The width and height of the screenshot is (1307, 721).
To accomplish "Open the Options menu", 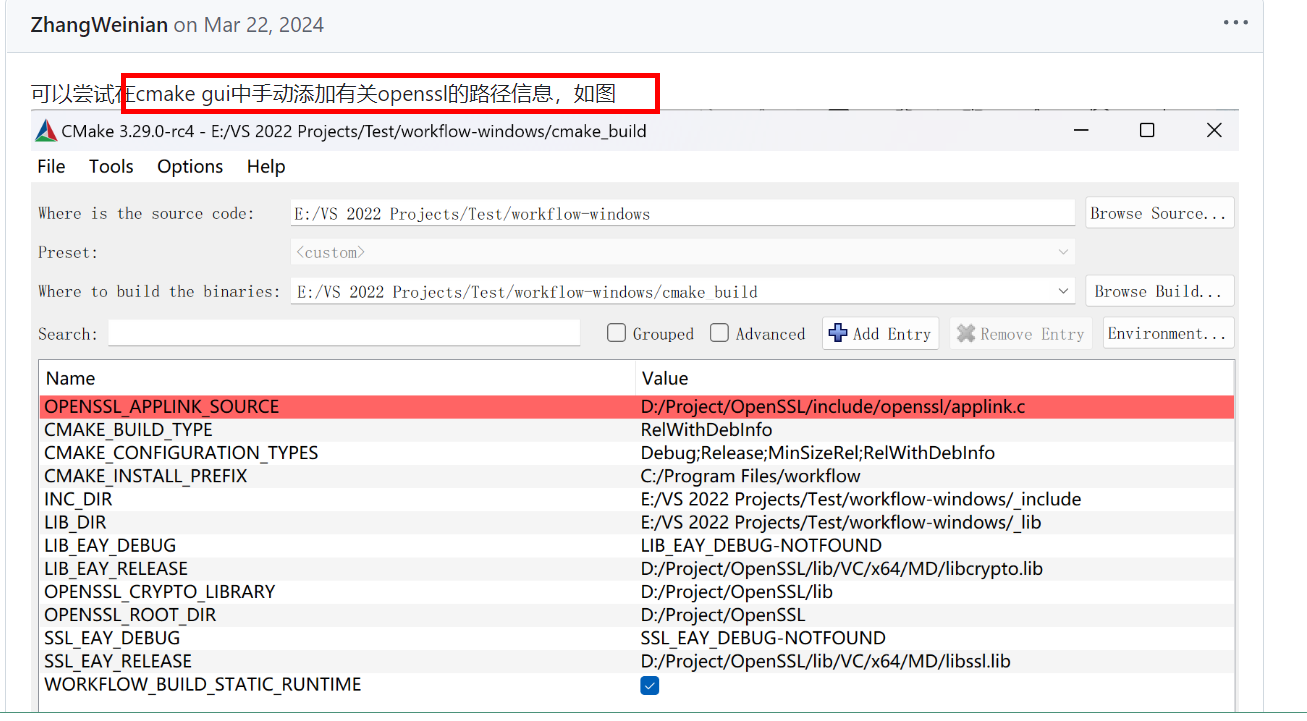I will tap(189, 166).
